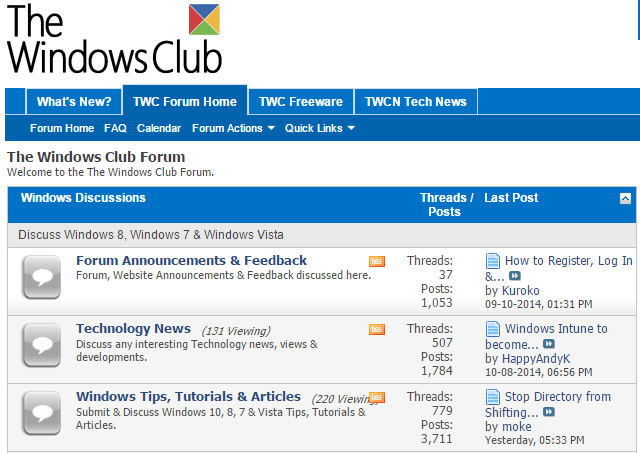640x453 pixels.
Task: Go to last post arrow after Windows Intune to become...
Action: point(549,344)
